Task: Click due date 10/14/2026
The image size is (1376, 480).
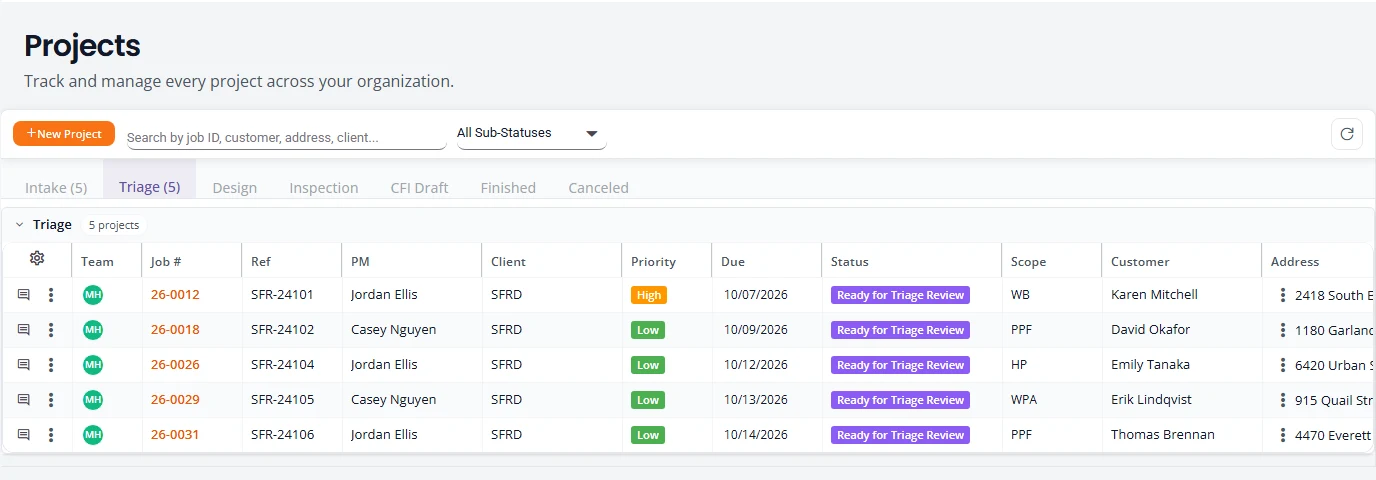Action: click(x=756, y=435)
